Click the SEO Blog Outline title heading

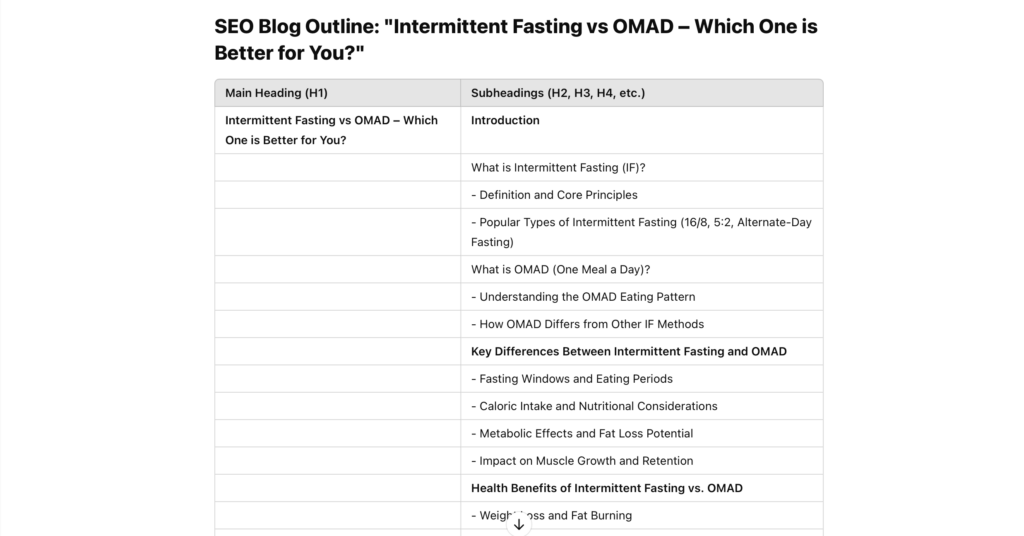pos(516,39)
